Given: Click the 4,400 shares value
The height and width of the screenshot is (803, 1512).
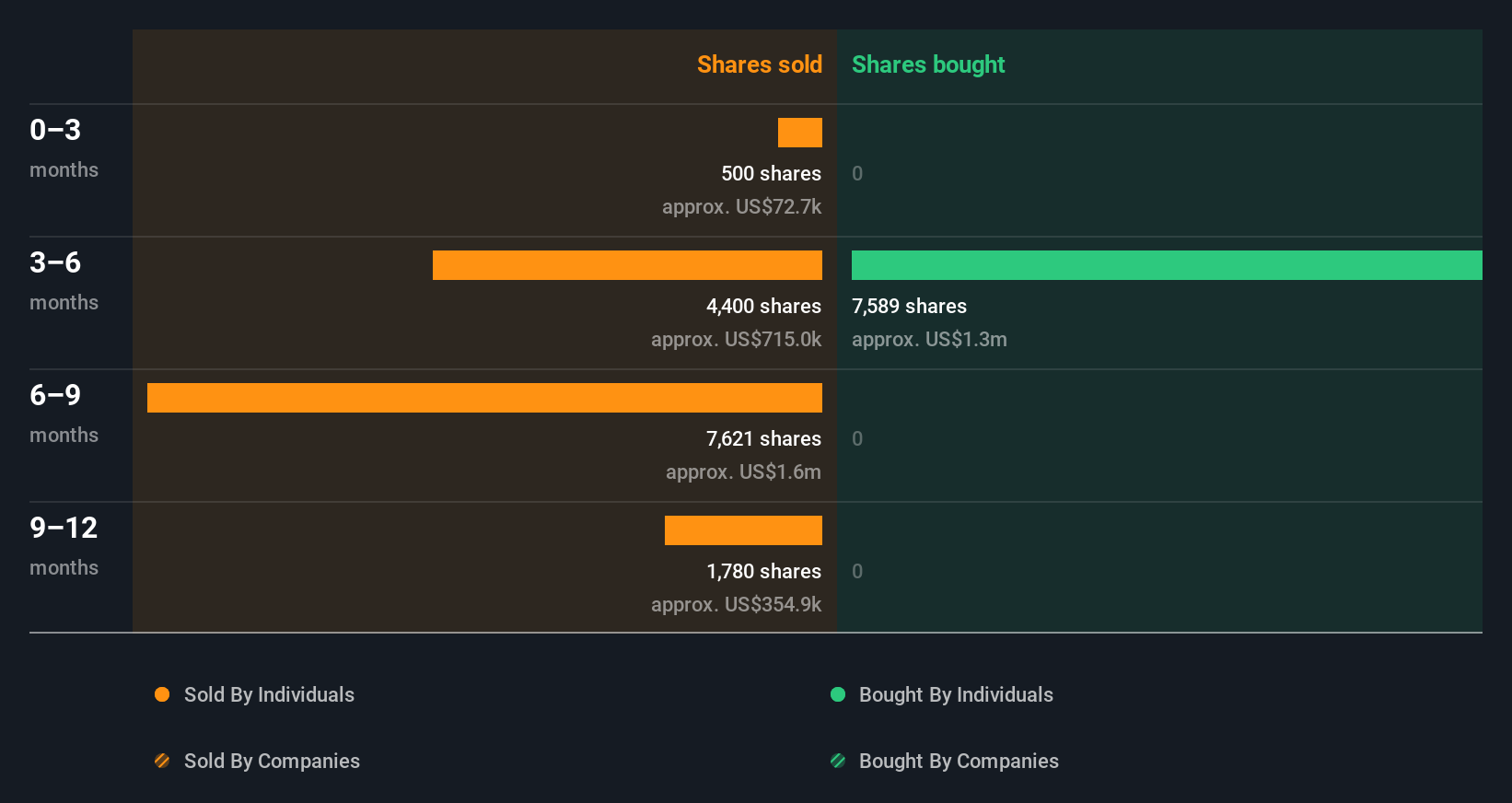Looking at the screenshot, I should (x=763, y=306).
